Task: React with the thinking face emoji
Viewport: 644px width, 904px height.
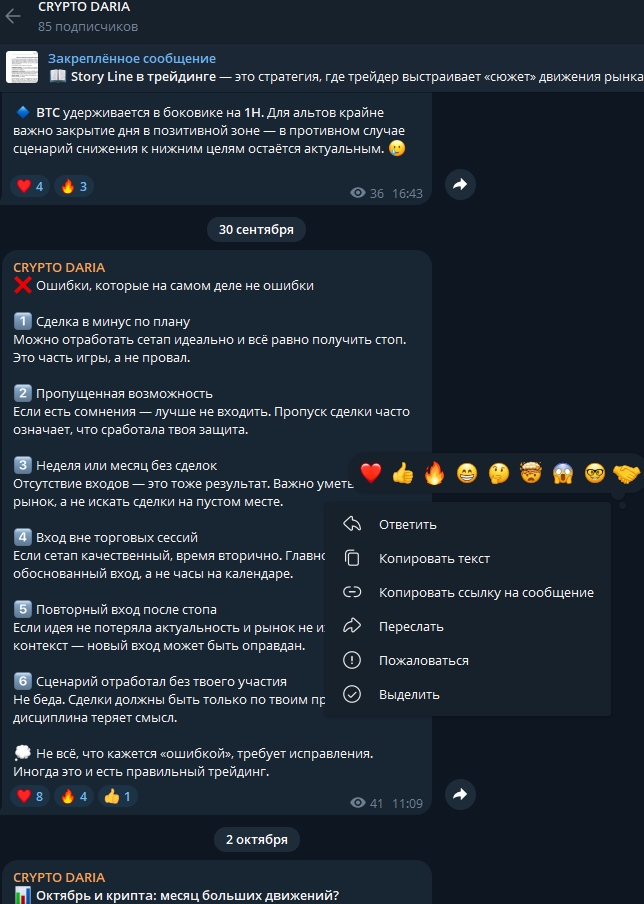Action: point(499,473)
